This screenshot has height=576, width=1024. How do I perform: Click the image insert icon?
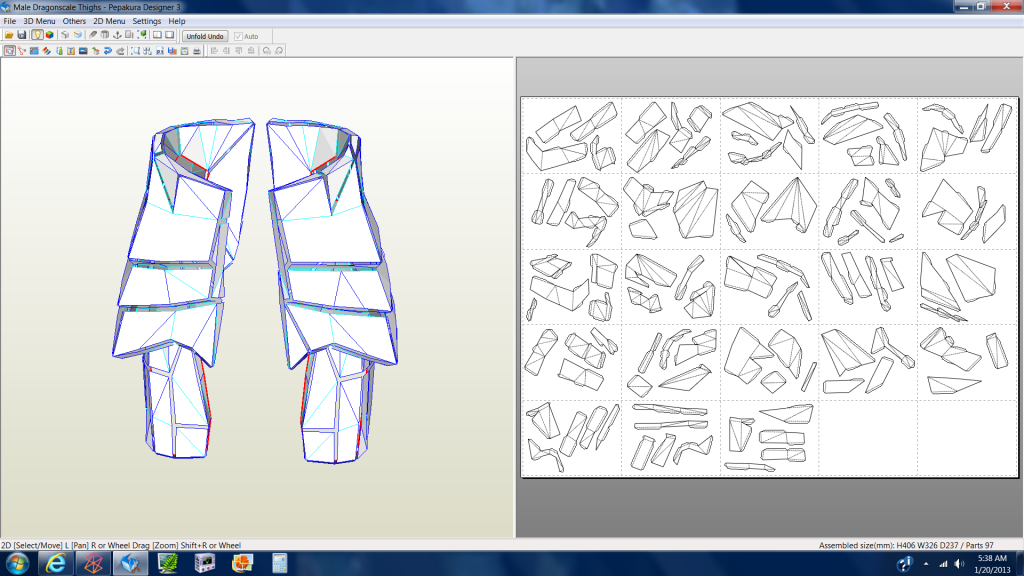83,51
